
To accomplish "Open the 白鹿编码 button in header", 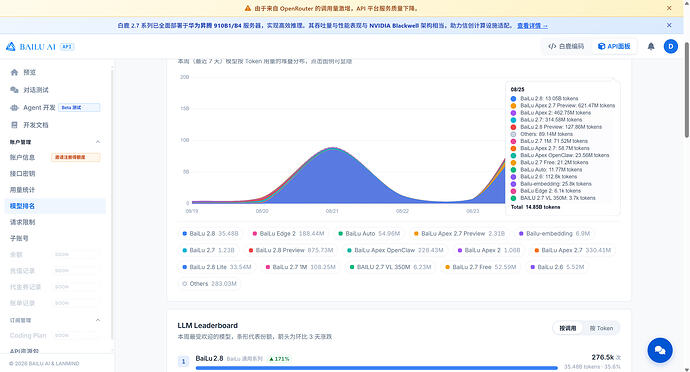I will [566, 46].
